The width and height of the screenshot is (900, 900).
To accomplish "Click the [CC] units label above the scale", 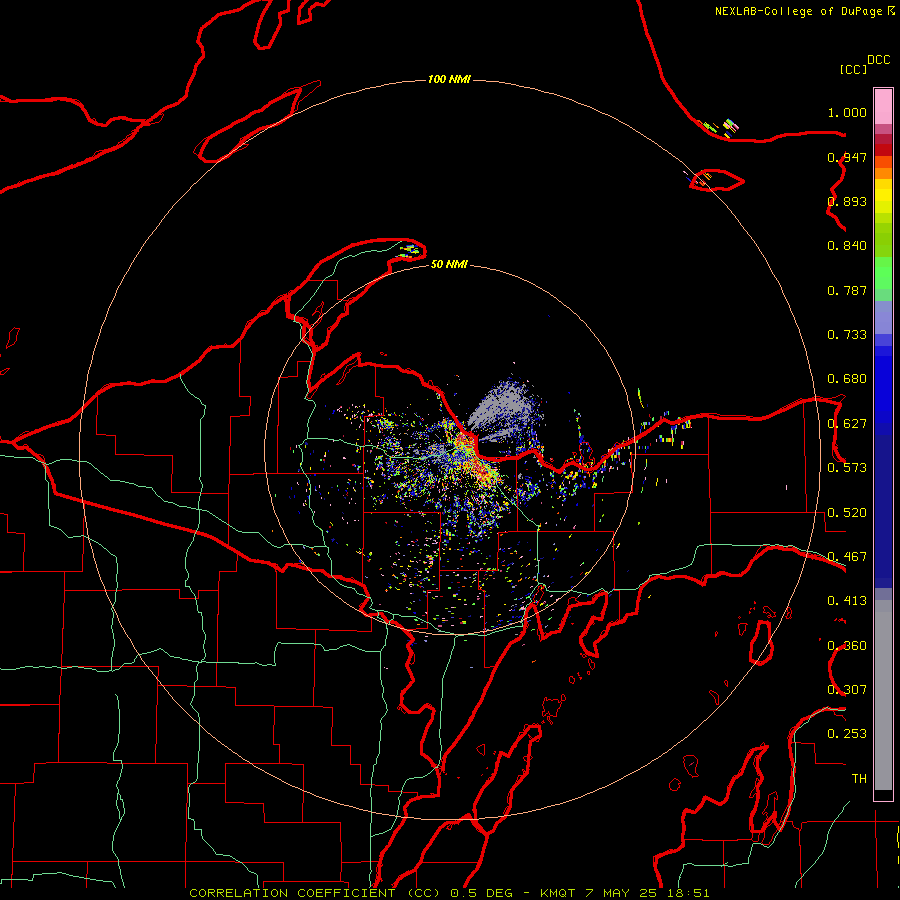I will point(853,69).
